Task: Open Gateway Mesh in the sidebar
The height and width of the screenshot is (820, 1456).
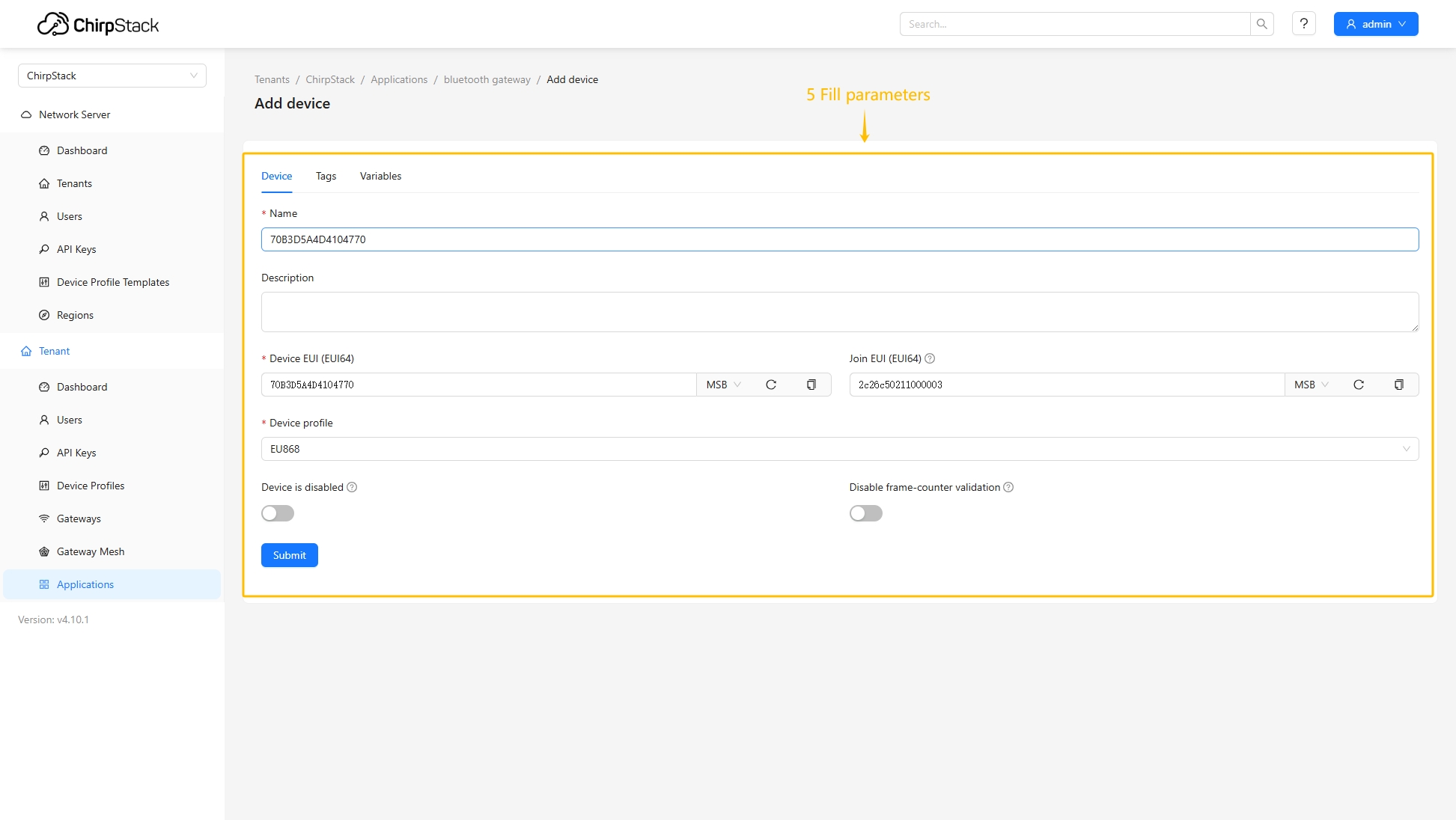Action: (91, 551)
